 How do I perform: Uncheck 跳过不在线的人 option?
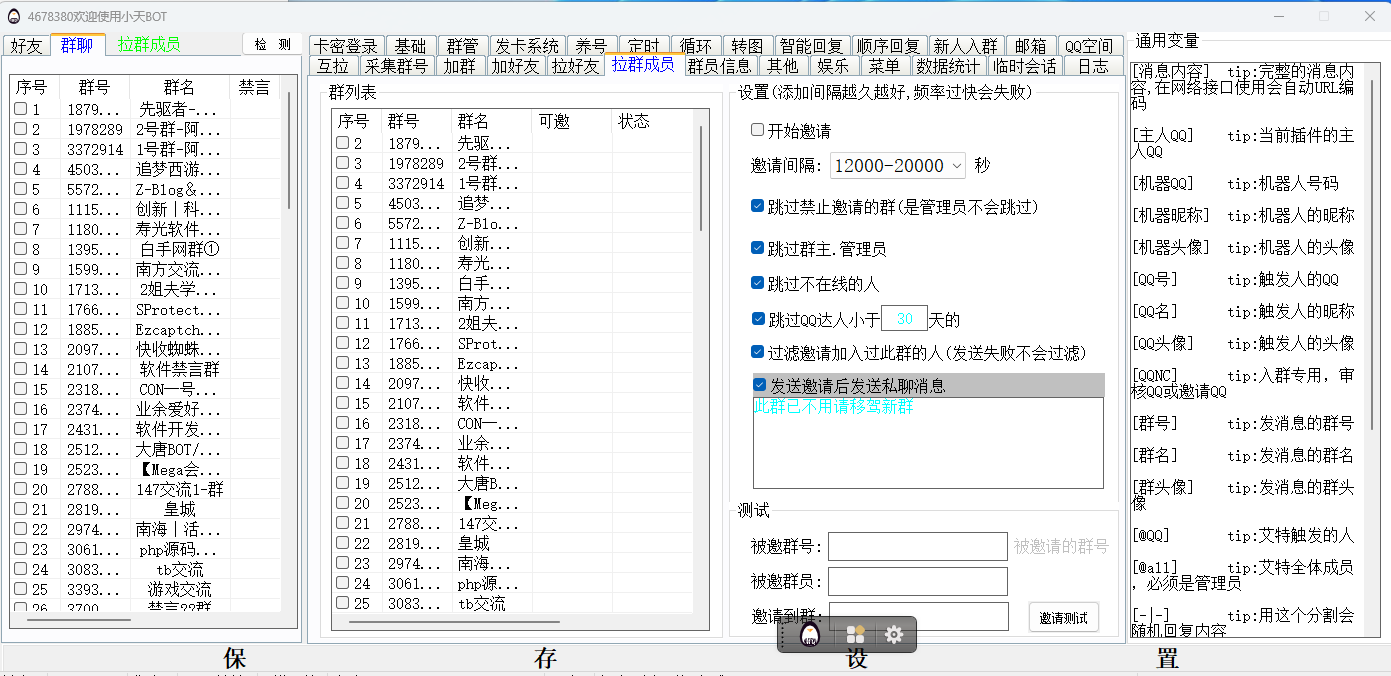(x=758, y=283)
